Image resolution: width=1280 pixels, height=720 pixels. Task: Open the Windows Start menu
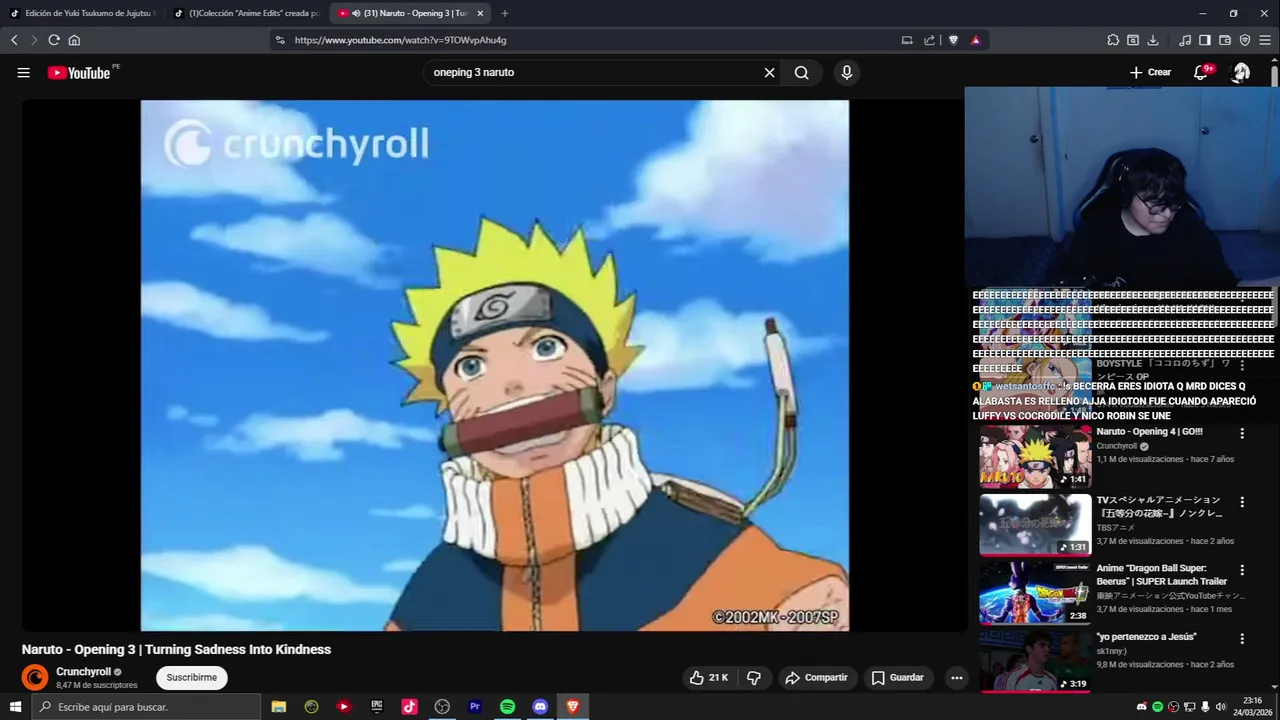pyautogui.click(x=15, y=707)
